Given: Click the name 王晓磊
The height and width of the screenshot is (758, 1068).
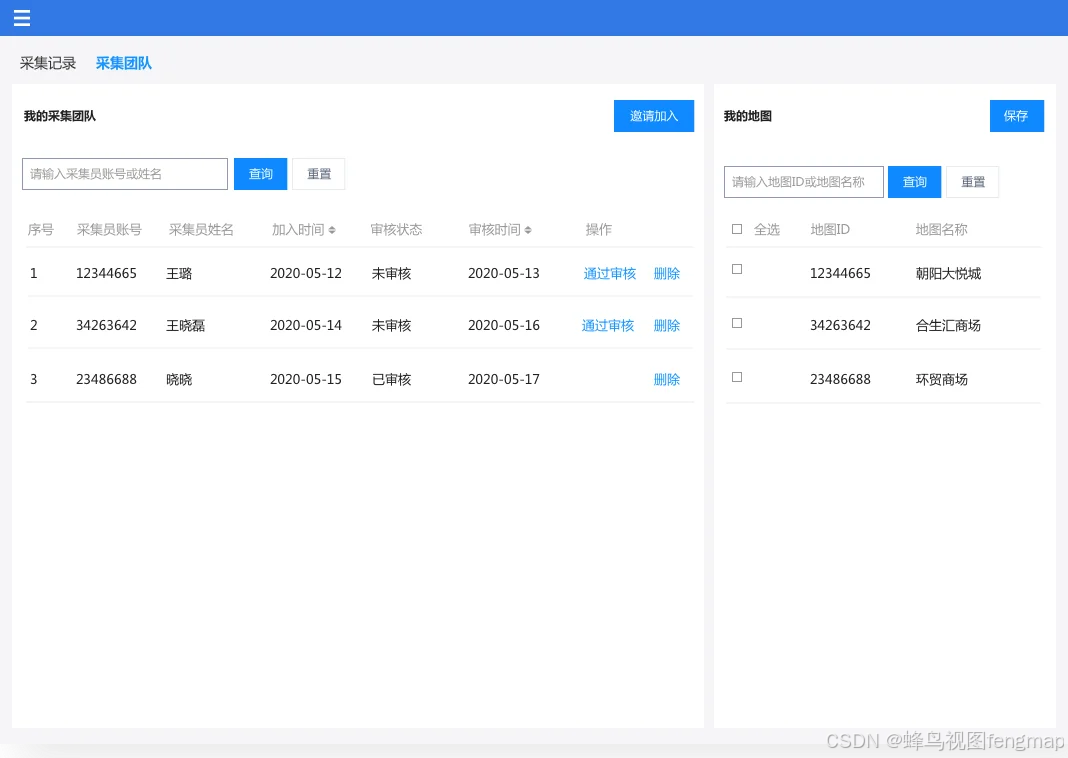Looking at the screenshot, I should click(185, 326).
